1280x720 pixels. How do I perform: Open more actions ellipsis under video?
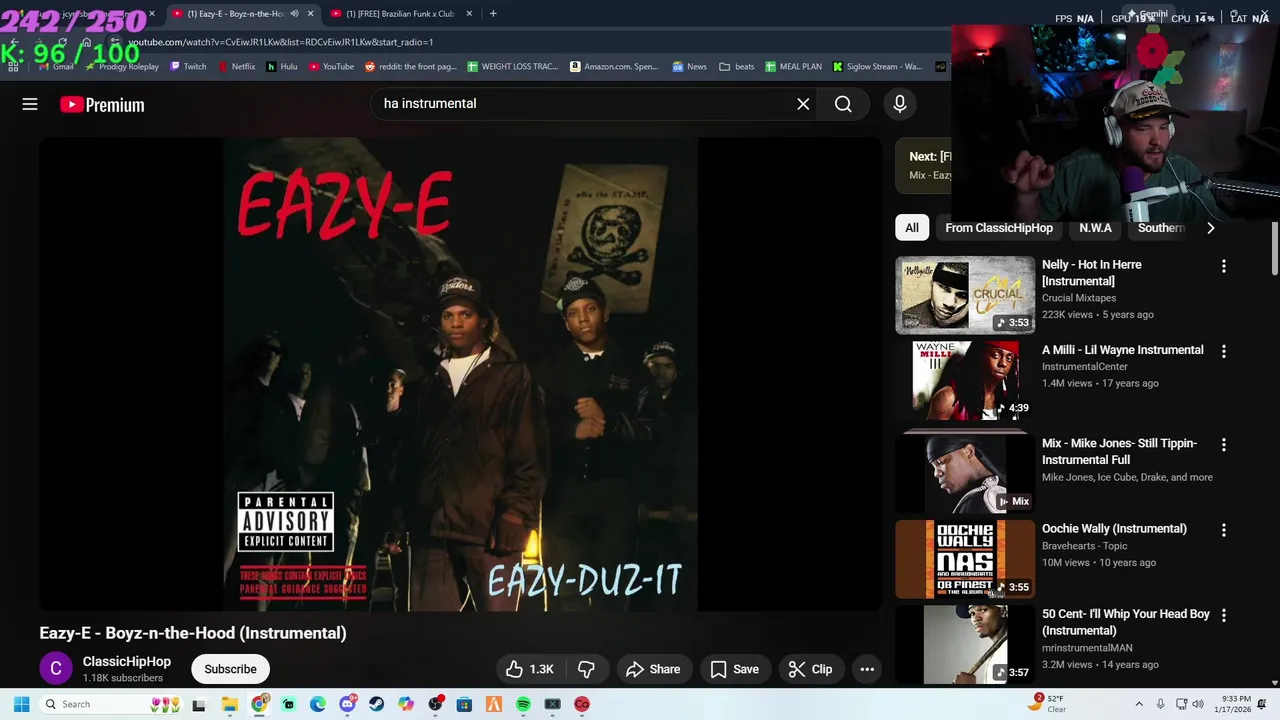(x=867, y=669)
